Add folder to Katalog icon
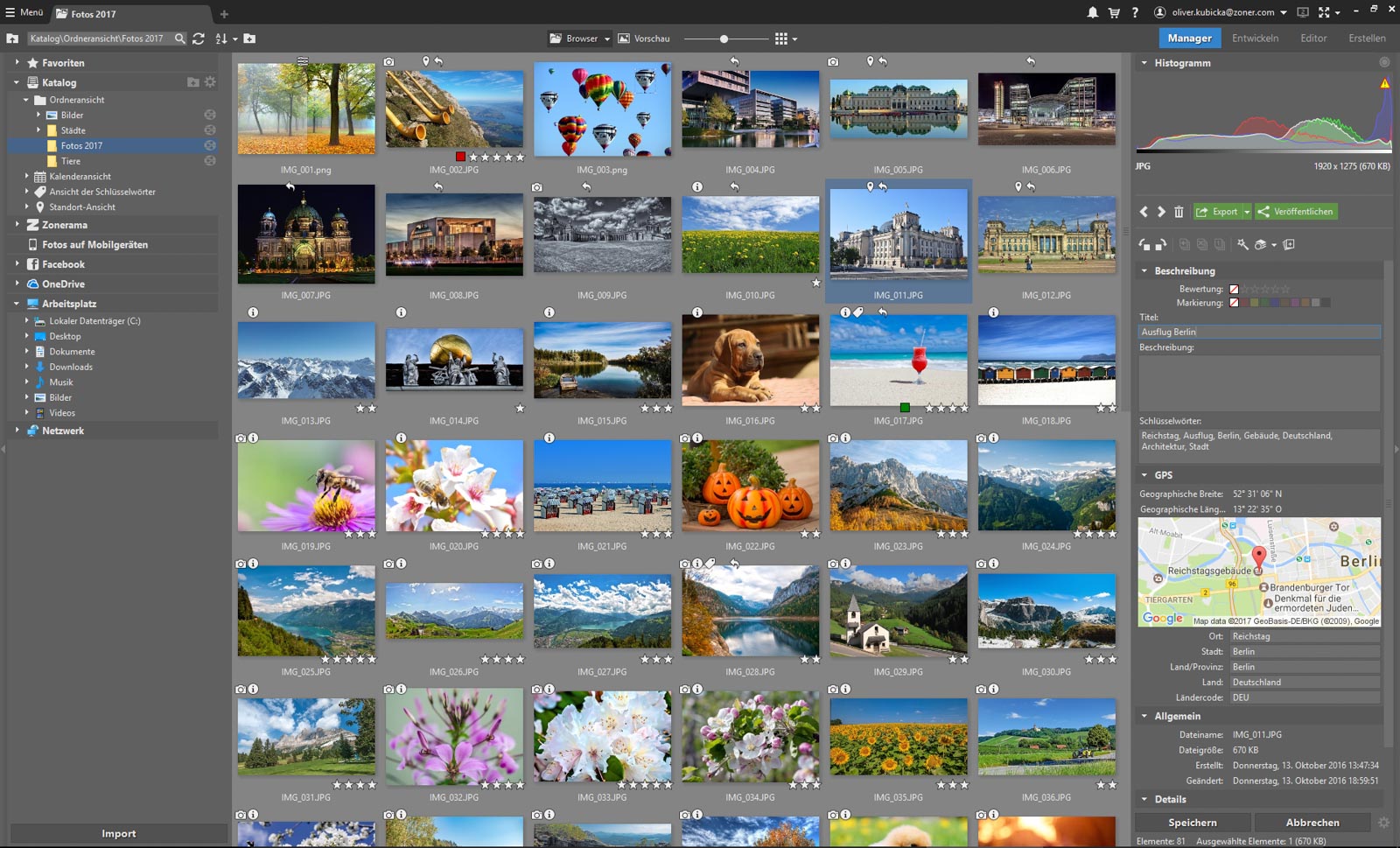Image resolution: width=1400 pixels, height=848 pixels. (193, 82)
